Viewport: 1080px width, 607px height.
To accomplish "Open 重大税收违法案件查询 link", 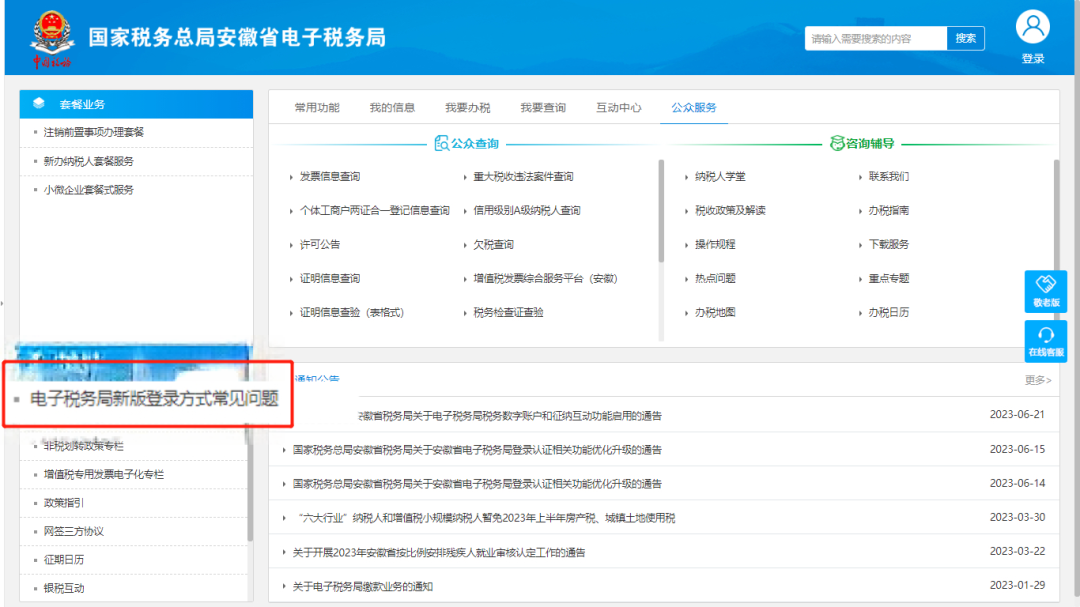I will [523, 177].
